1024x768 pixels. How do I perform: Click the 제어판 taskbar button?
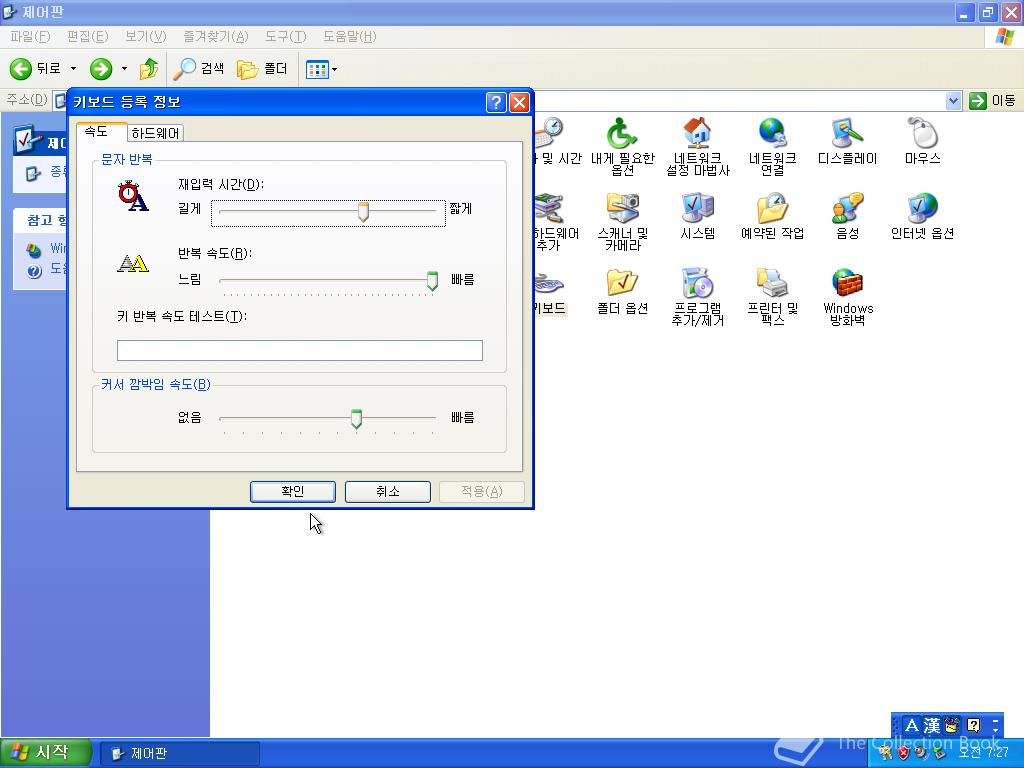pos(180,754)
